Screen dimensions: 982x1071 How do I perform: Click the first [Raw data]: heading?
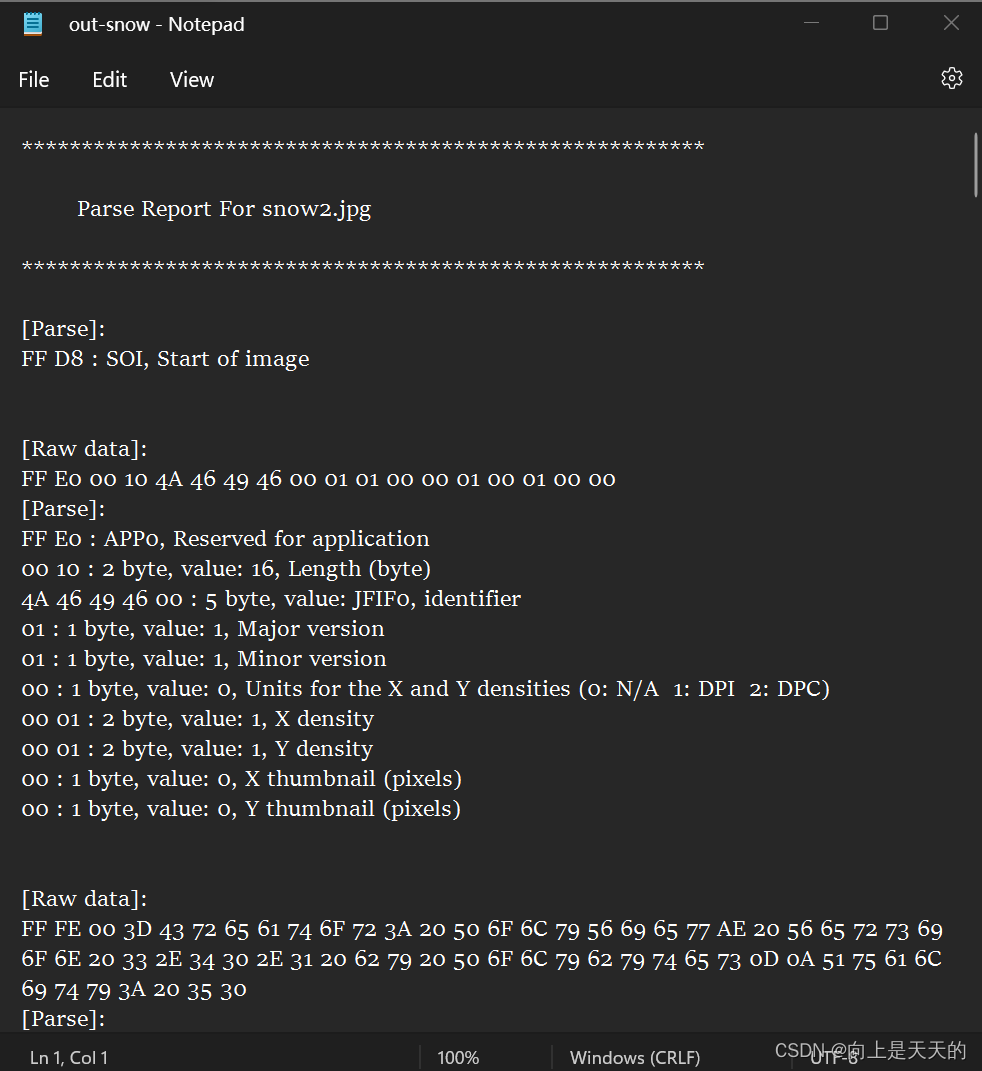[84, 449]
